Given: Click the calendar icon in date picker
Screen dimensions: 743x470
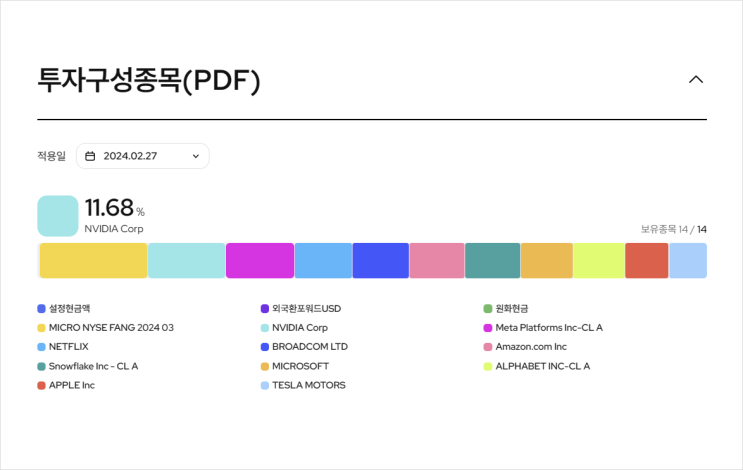Looking at the screenshot, I should point(90,156).
